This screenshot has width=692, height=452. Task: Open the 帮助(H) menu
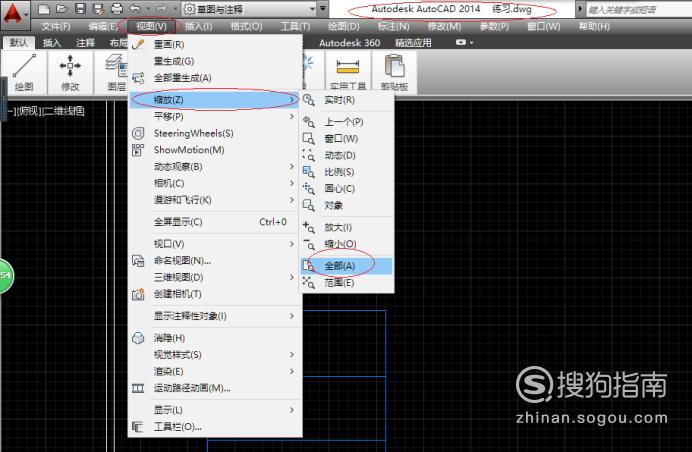click(x=594, y=26)
